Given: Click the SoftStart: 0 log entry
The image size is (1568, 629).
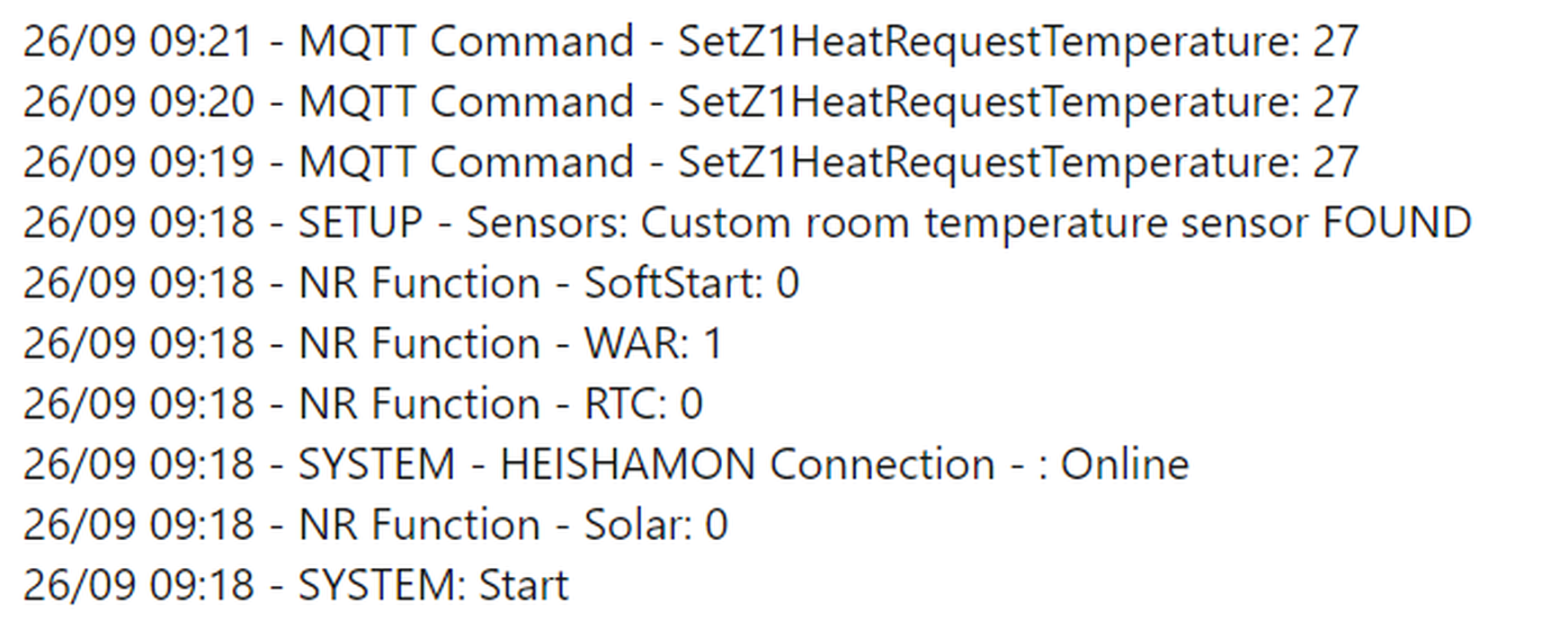Looking at the screenshot, I should [x=691, y=283].
